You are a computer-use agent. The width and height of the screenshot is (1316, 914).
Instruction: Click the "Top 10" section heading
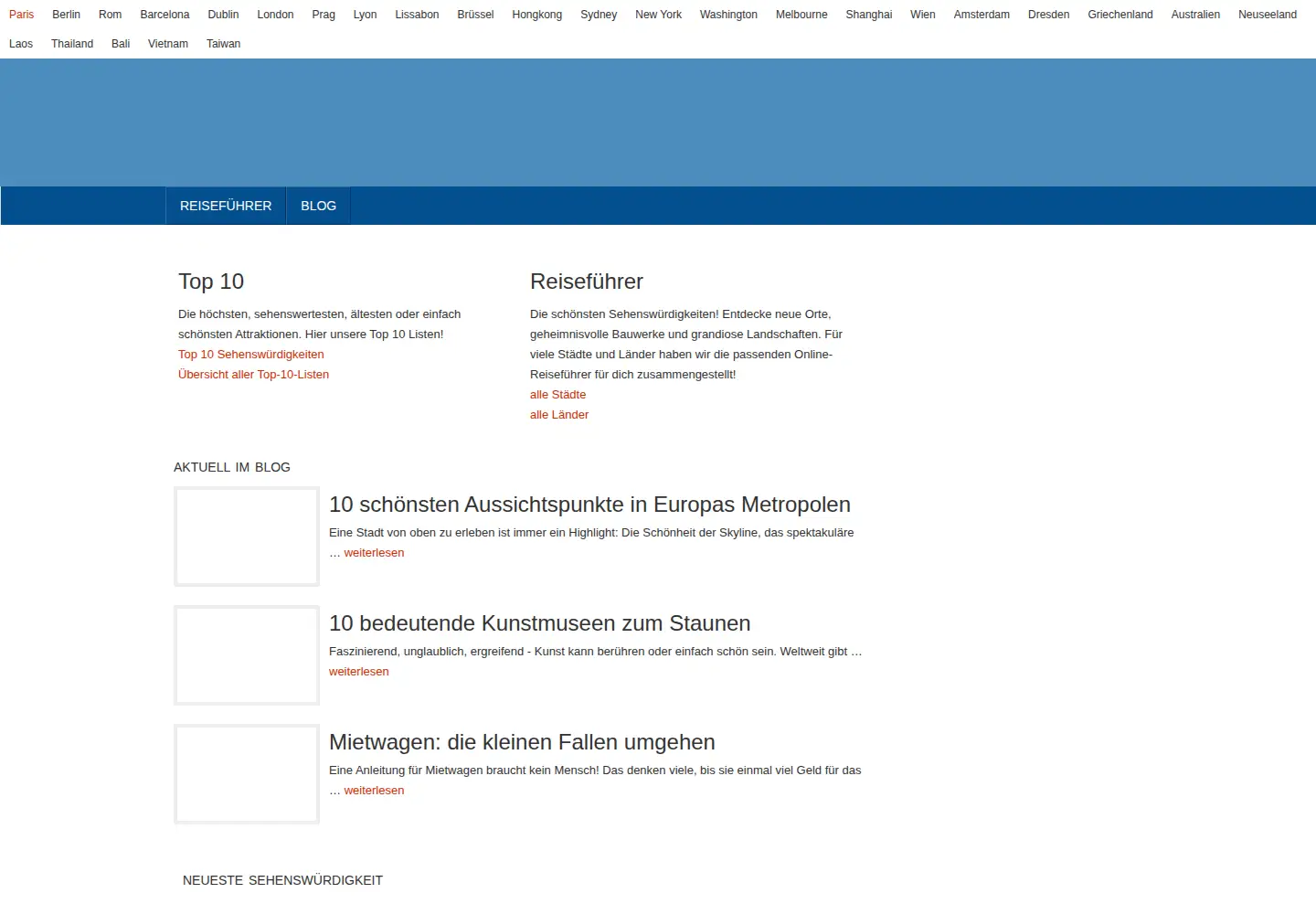[211, 282]
